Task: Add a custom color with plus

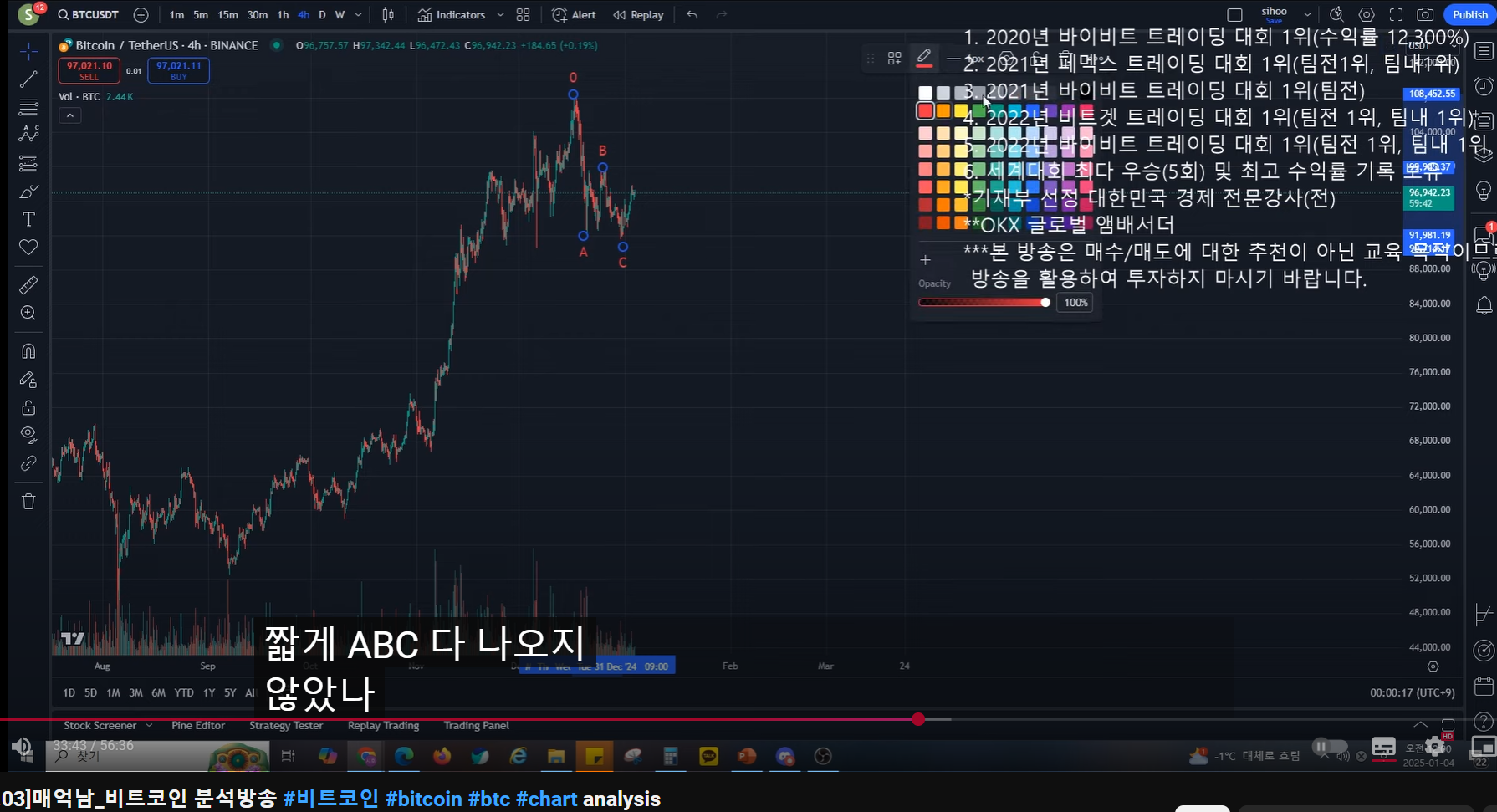Action: point(925,260)
